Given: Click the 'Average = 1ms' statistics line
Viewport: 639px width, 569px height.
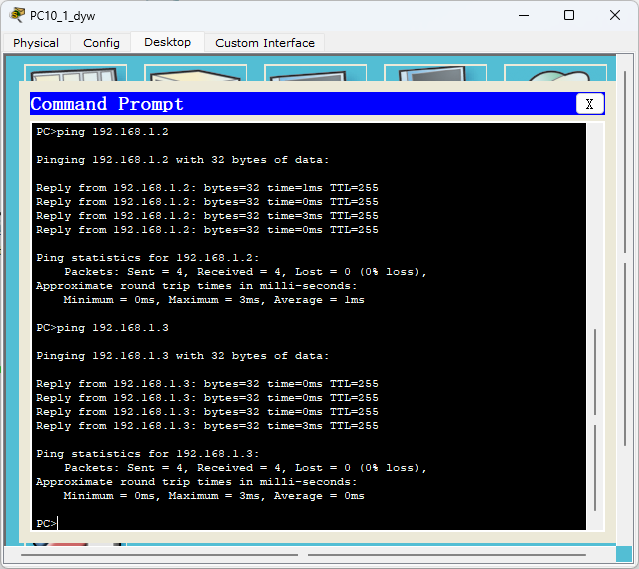Looking at the screenshot, I should coord(214,300).
